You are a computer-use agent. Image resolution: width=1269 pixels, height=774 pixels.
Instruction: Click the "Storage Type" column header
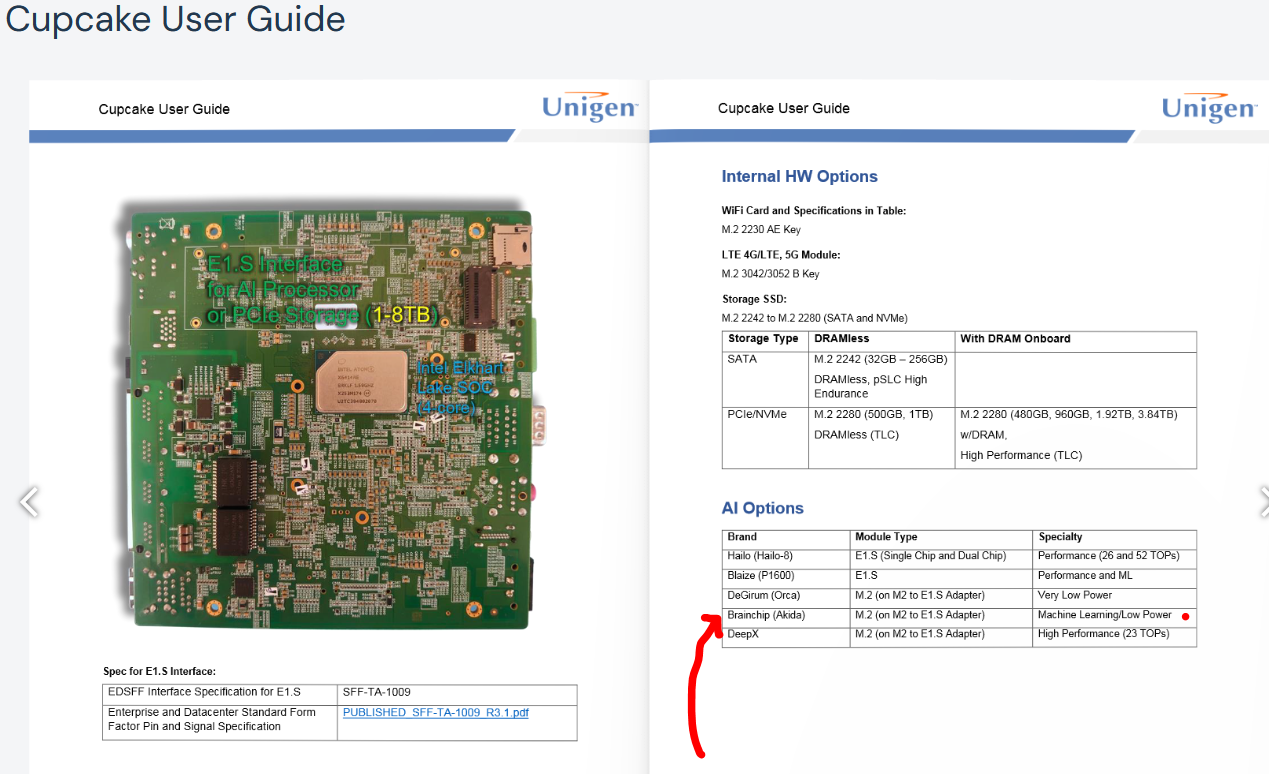pyautogui.click(x=763, y=339)
